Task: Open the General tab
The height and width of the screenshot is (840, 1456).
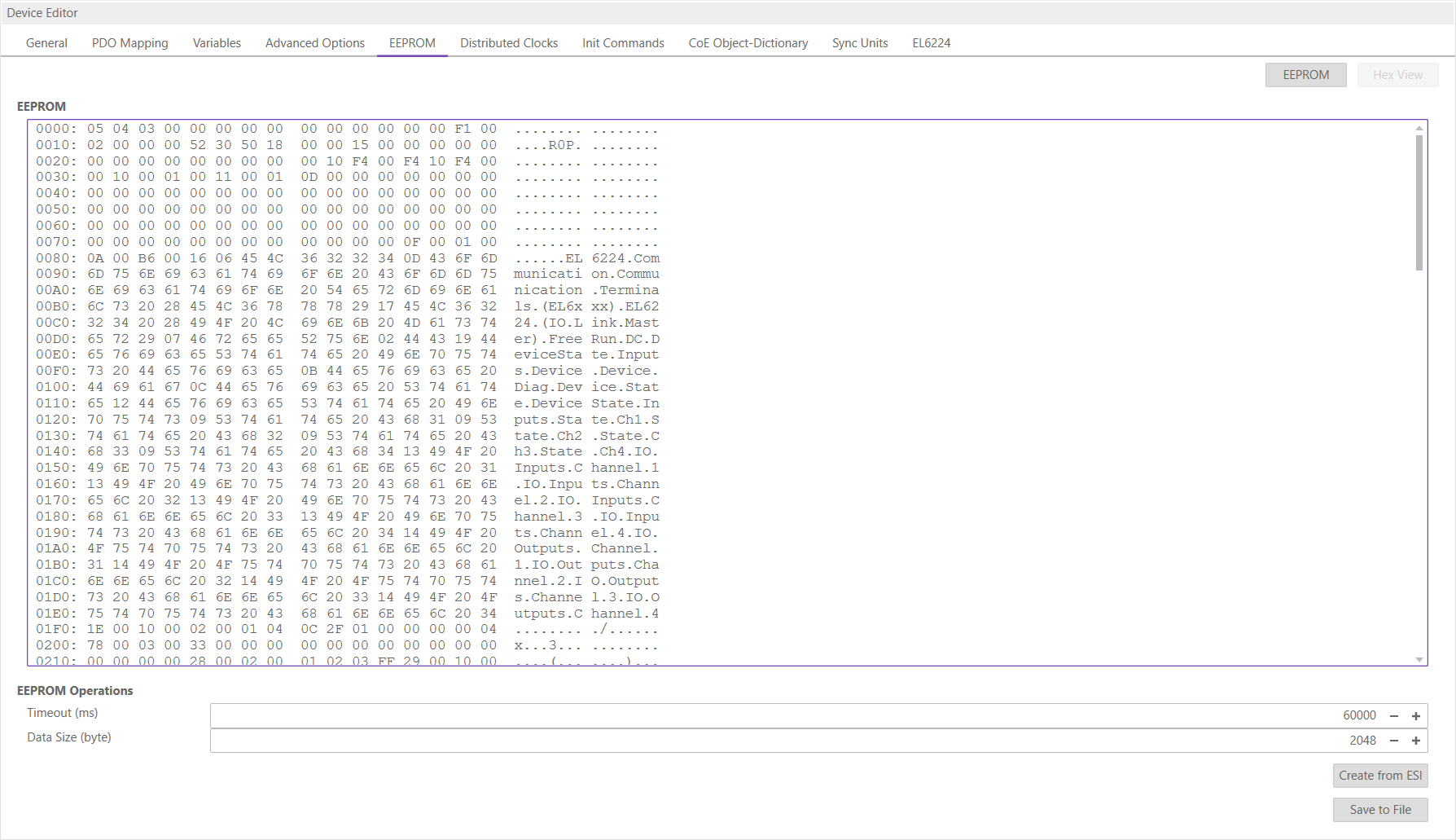Action: [46, 42]
